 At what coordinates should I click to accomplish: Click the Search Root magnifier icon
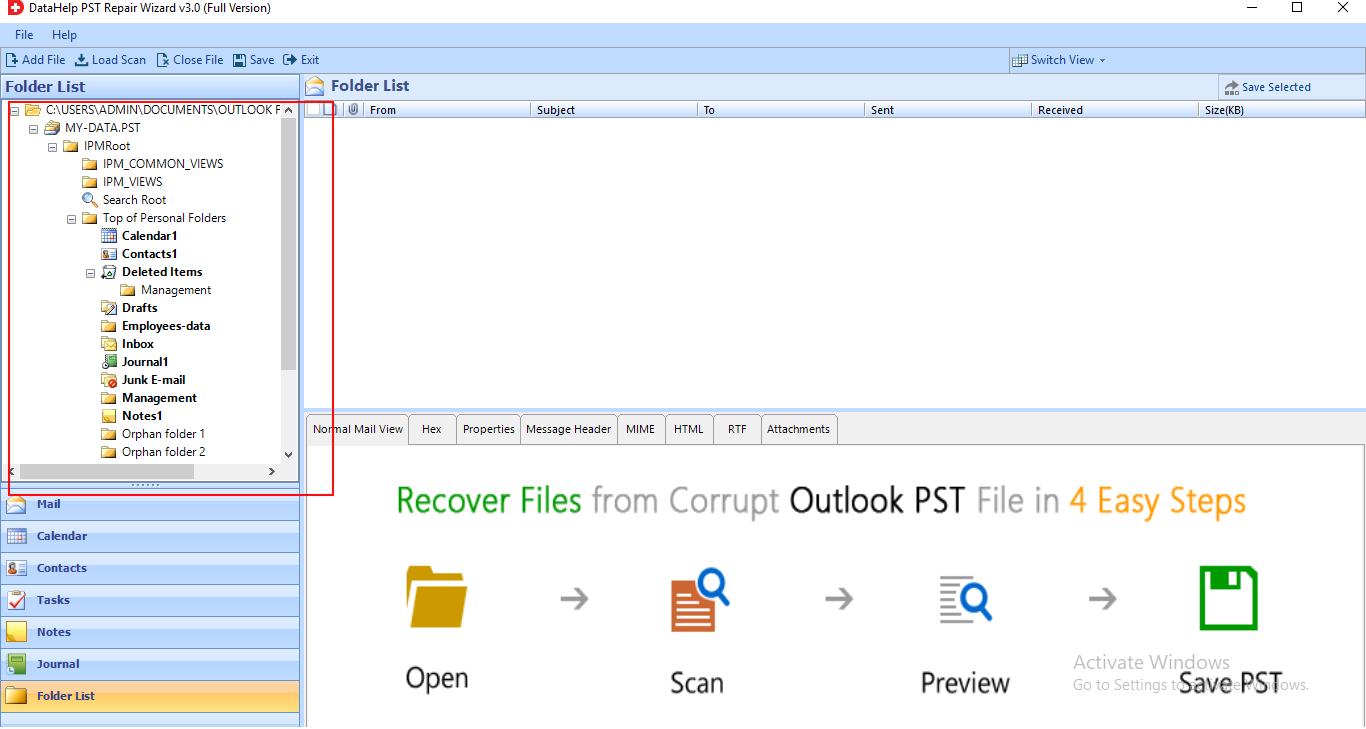click(90, 200)
